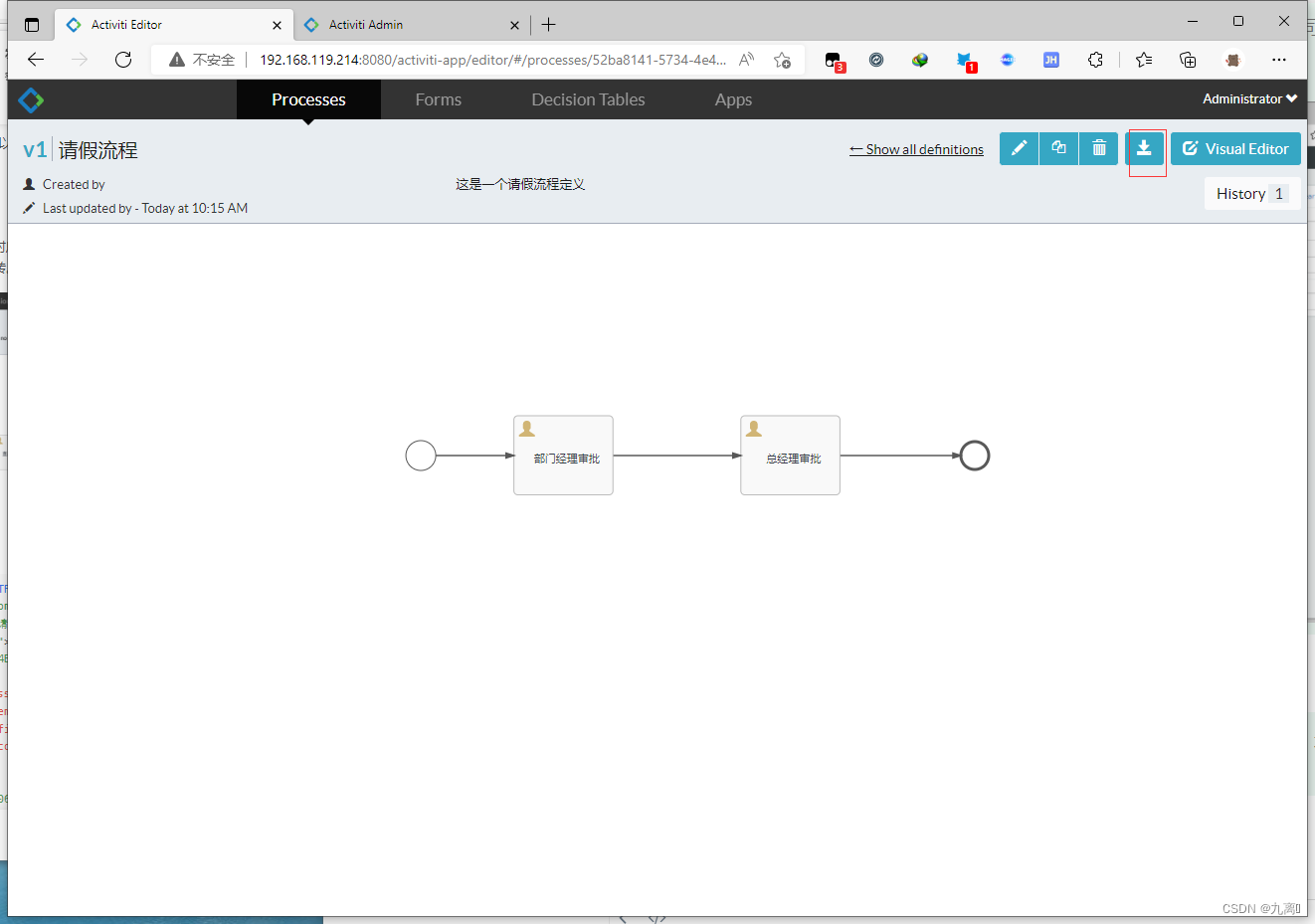
Task: Open the Decision Tables tab
Action: tap(588, 99)
